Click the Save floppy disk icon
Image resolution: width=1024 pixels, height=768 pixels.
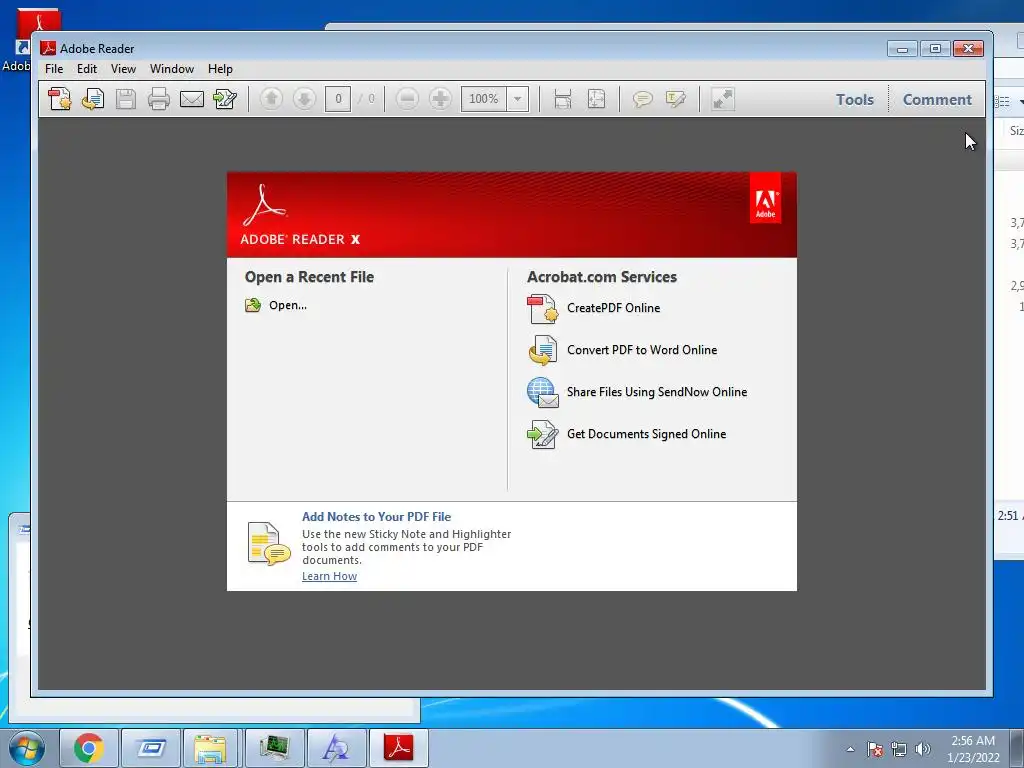point(125,99)
